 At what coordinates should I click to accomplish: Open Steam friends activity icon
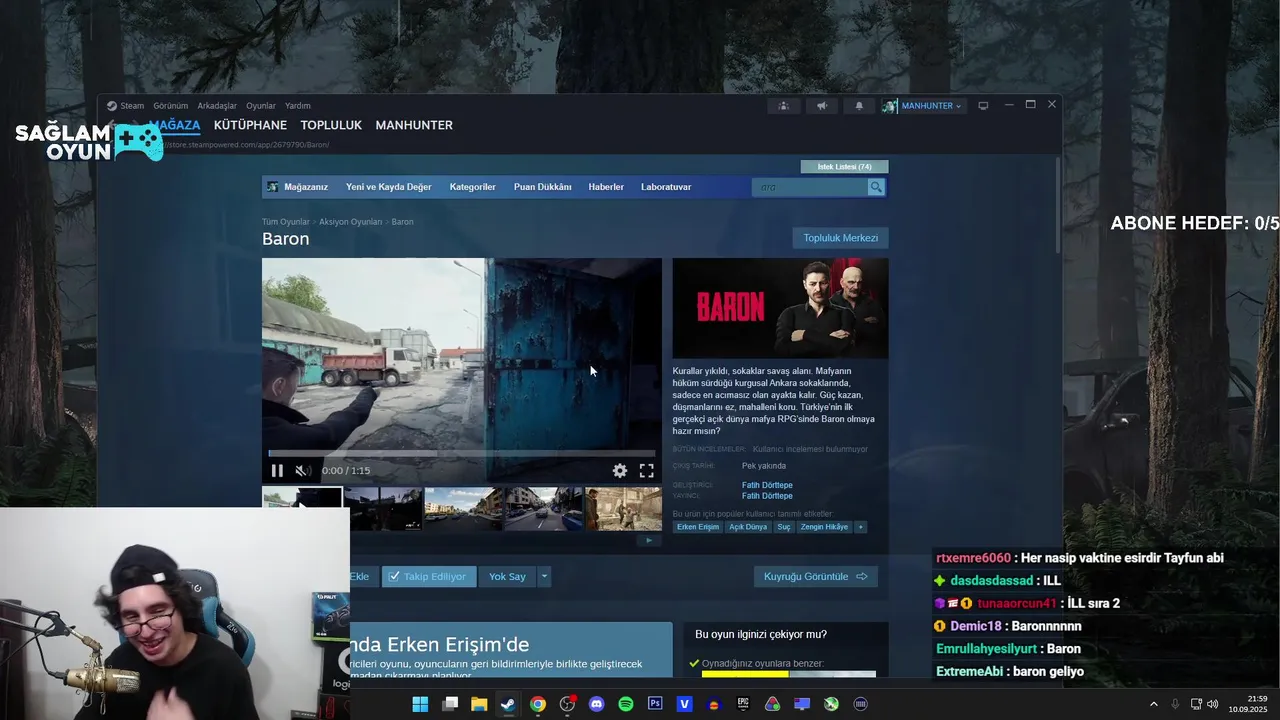click(x=784, y=106)
